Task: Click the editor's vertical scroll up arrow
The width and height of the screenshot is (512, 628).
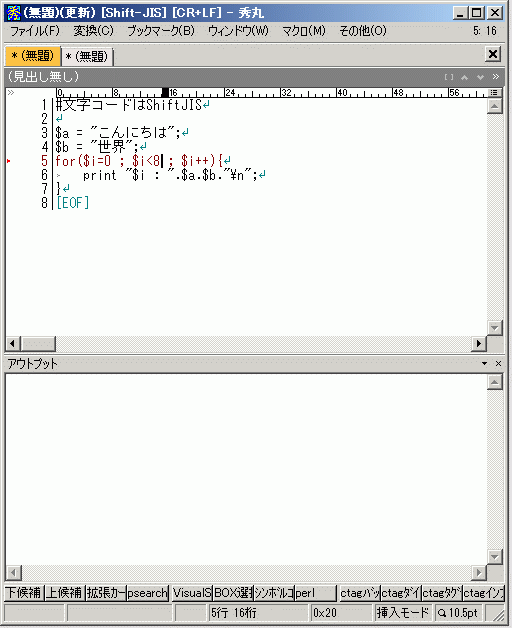Action: [x=494, y=106]
